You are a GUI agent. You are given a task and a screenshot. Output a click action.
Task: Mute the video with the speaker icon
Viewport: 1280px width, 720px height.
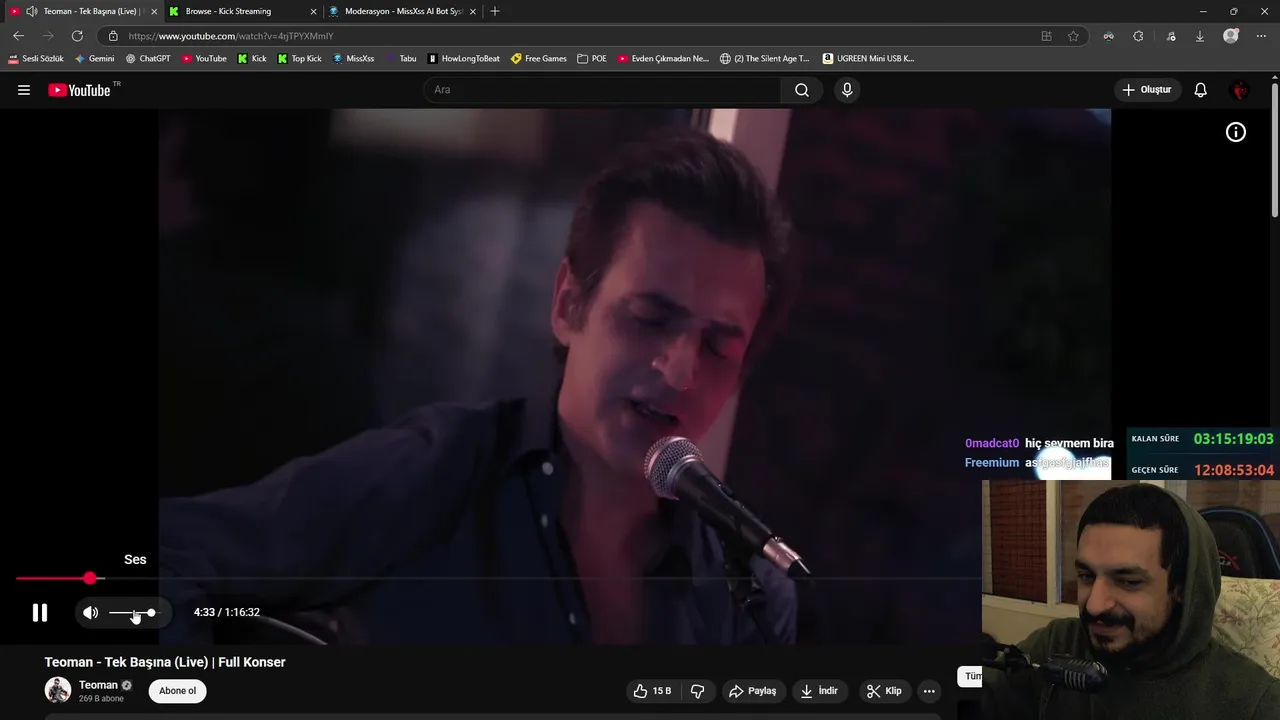(x=91, y=612)
